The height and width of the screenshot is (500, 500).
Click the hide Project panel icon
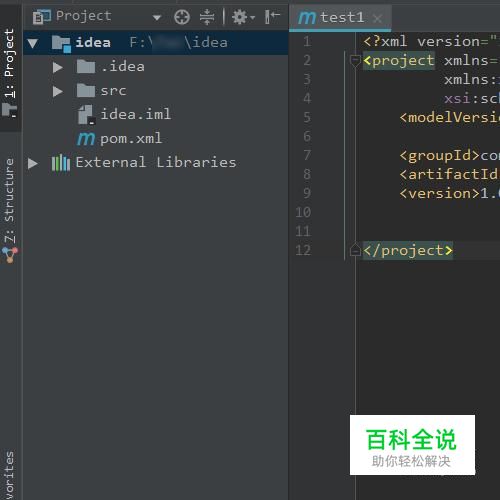pos(272,17)
